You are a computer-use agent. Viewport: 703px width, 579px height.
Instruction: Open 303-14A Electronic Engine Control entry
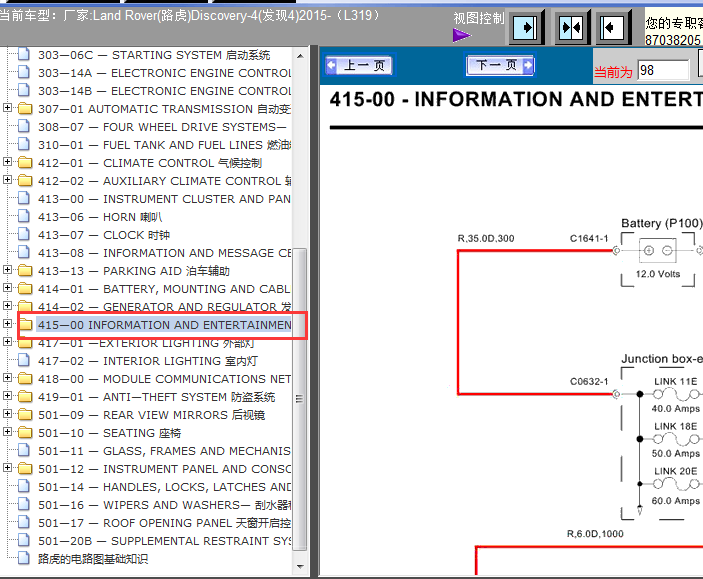click(164, 73)
